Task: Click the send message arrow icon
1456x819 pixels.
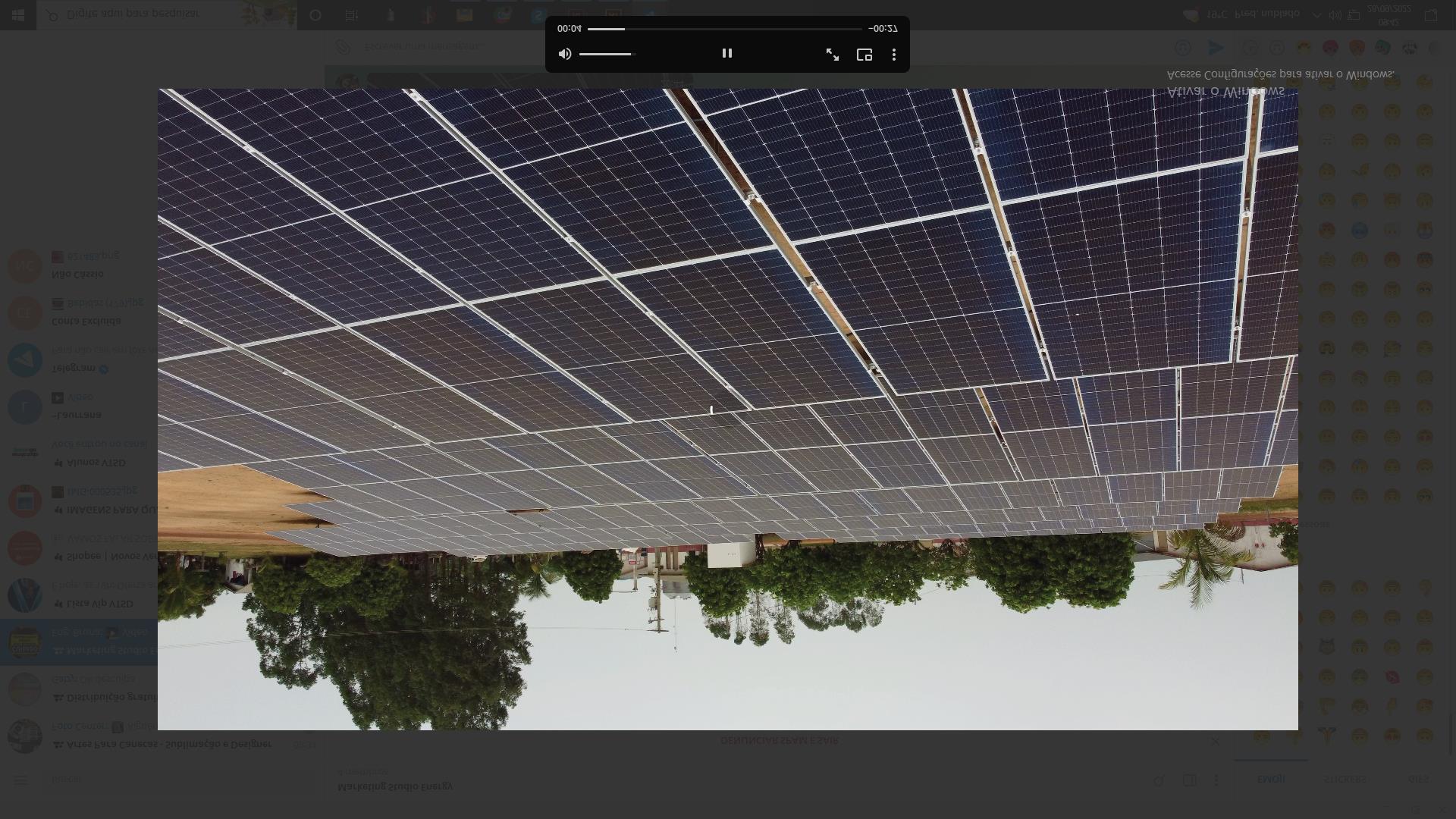Action: 1216,48
